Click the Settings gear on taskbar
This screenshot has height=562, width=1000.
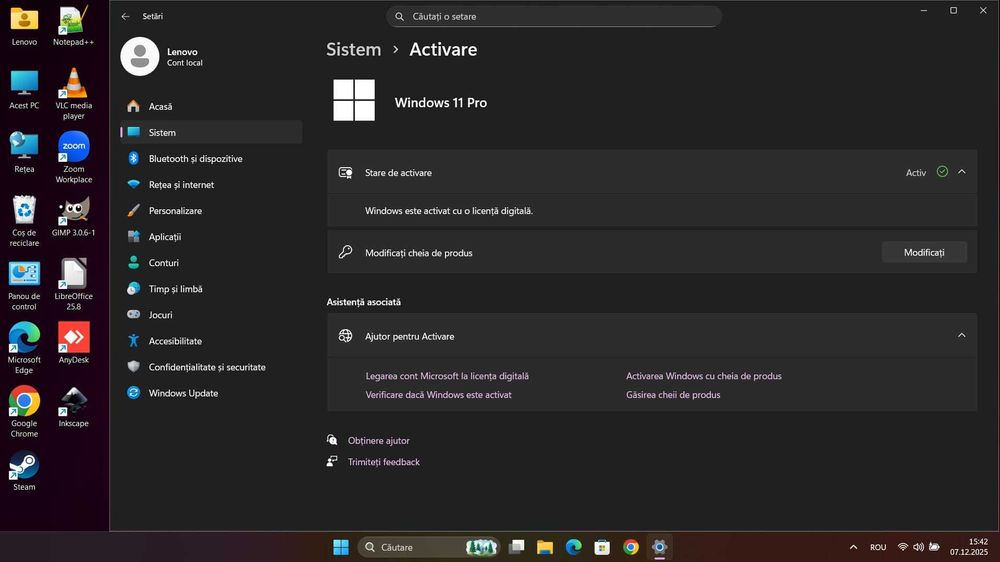[x=659, y=547]
